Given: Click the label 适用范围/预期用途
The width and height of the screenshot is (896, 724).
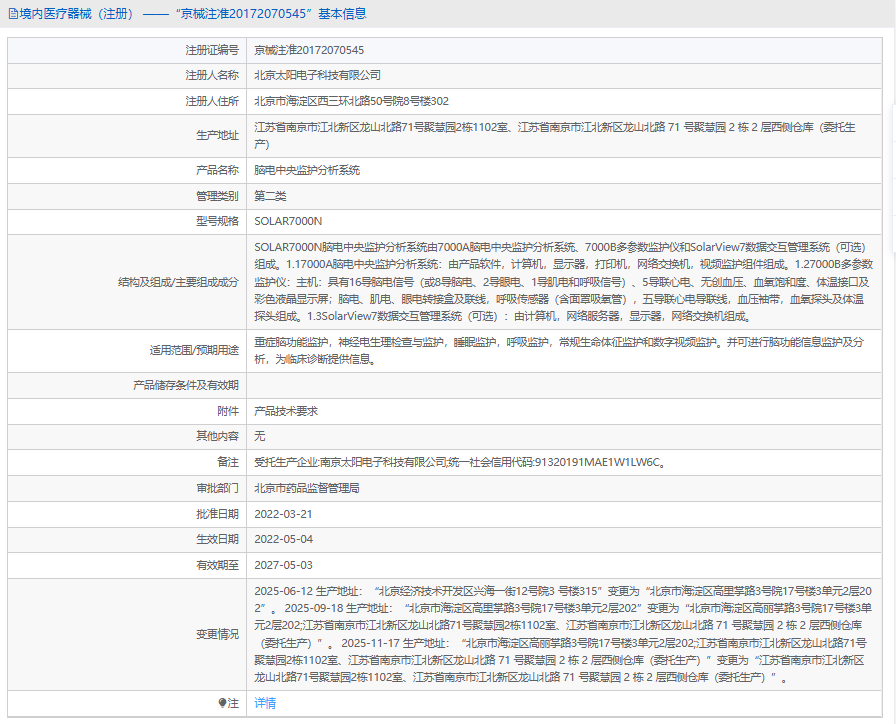Looking at the screenshot, I should 194,350.
